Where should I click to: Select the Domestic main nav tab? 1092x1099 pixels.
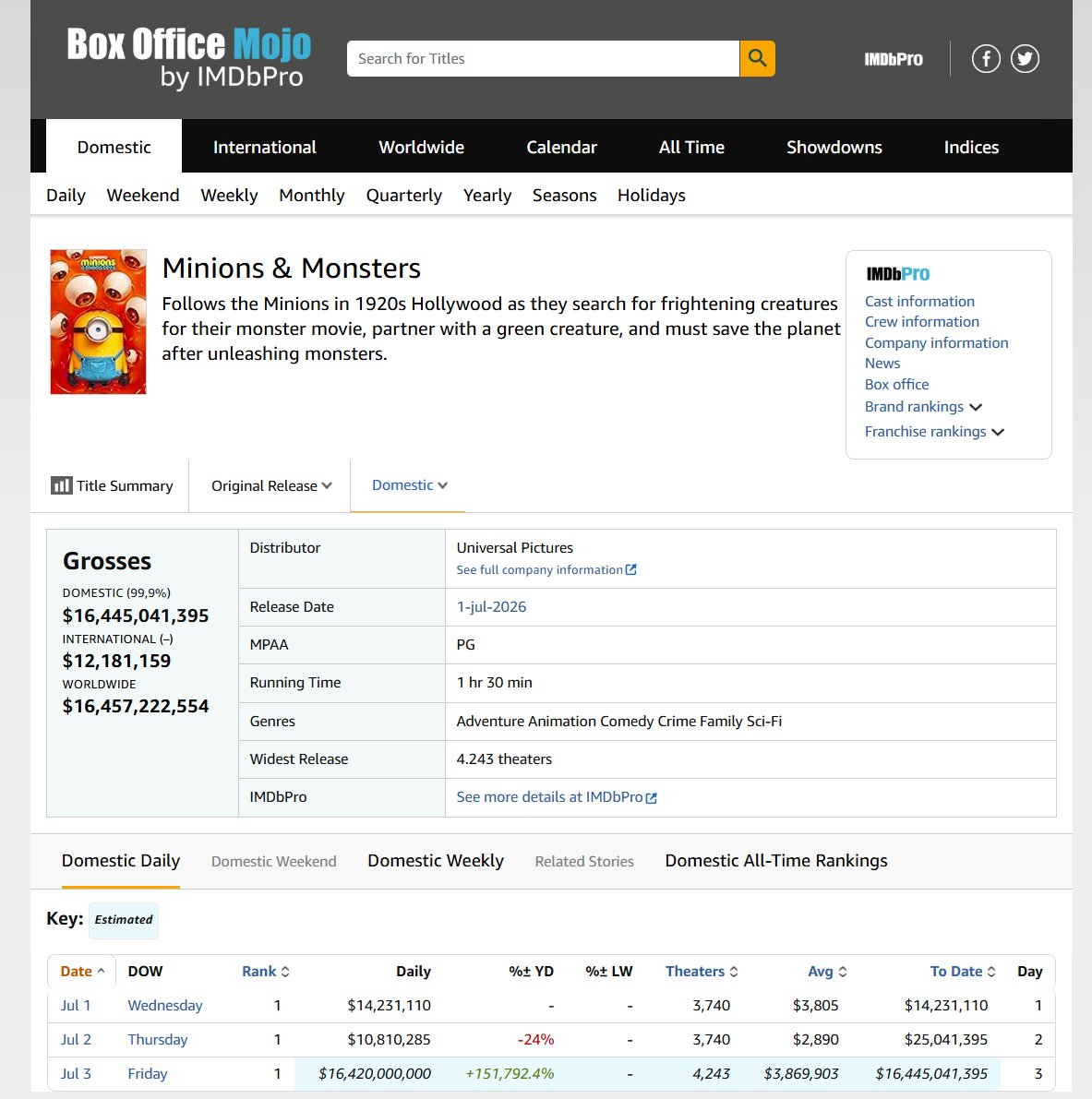[x=114, y=147]
